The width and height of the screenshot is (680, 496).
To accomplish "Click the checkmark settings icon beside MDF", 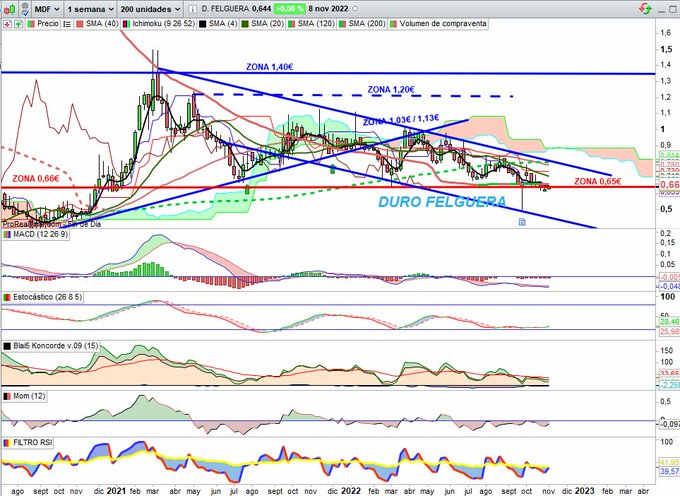I will click(x=25, y=9).
